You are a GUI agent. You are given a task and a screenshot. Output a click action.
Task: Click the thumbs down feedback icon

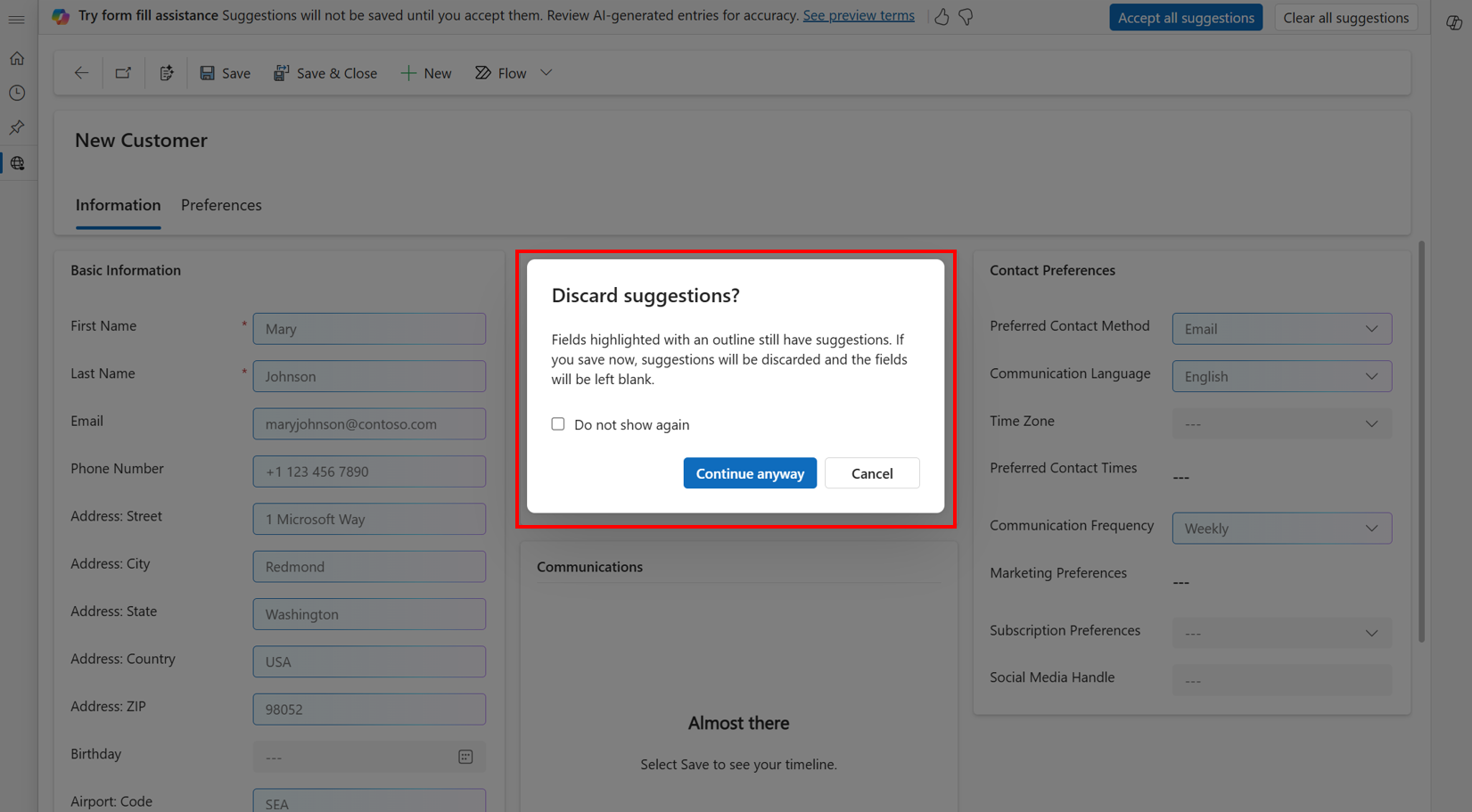coord(966,16)
